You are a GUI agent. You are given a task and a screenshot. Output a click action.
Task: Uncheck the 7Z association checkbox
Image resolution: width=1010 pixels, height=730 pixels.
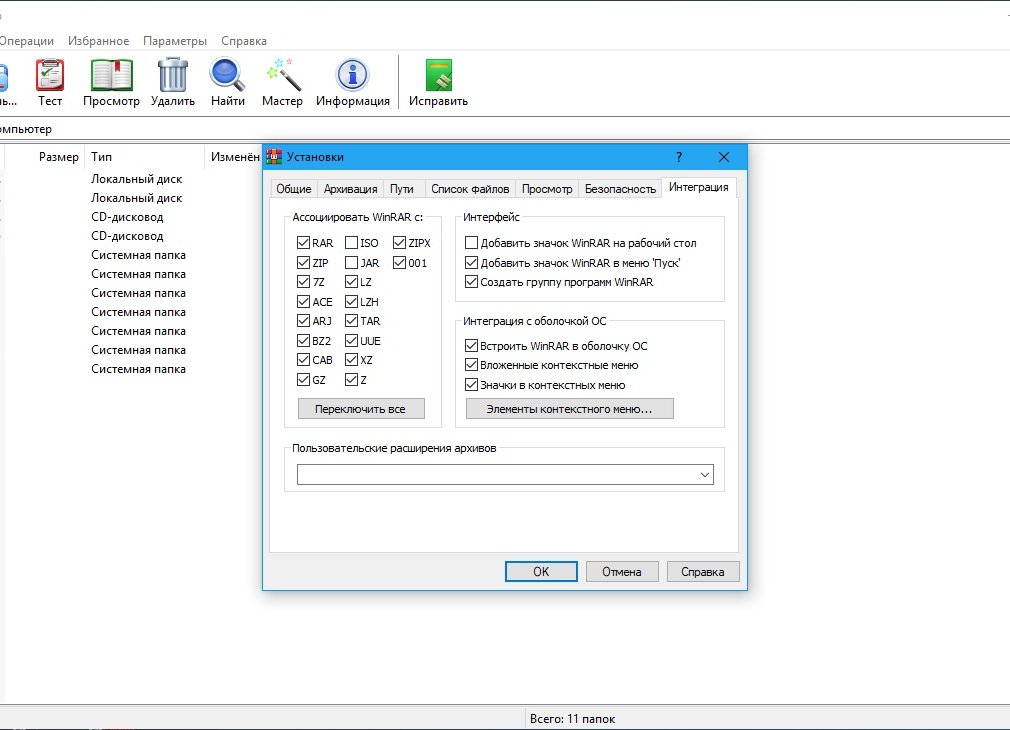coord(303,282)
